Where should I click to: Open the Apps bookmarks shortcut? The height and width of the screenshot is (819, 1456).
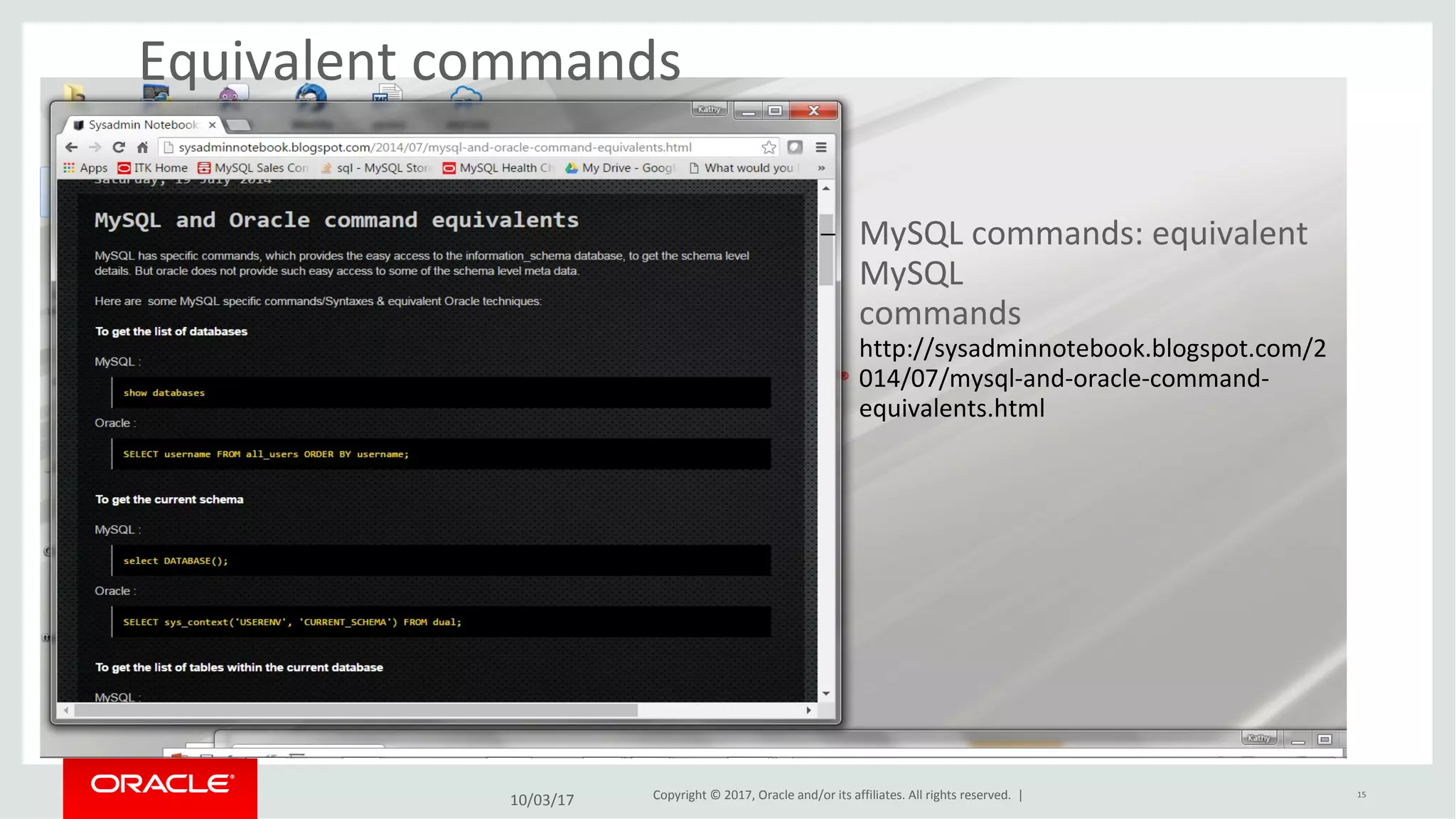pyautogui.click(x=85, y=168)
